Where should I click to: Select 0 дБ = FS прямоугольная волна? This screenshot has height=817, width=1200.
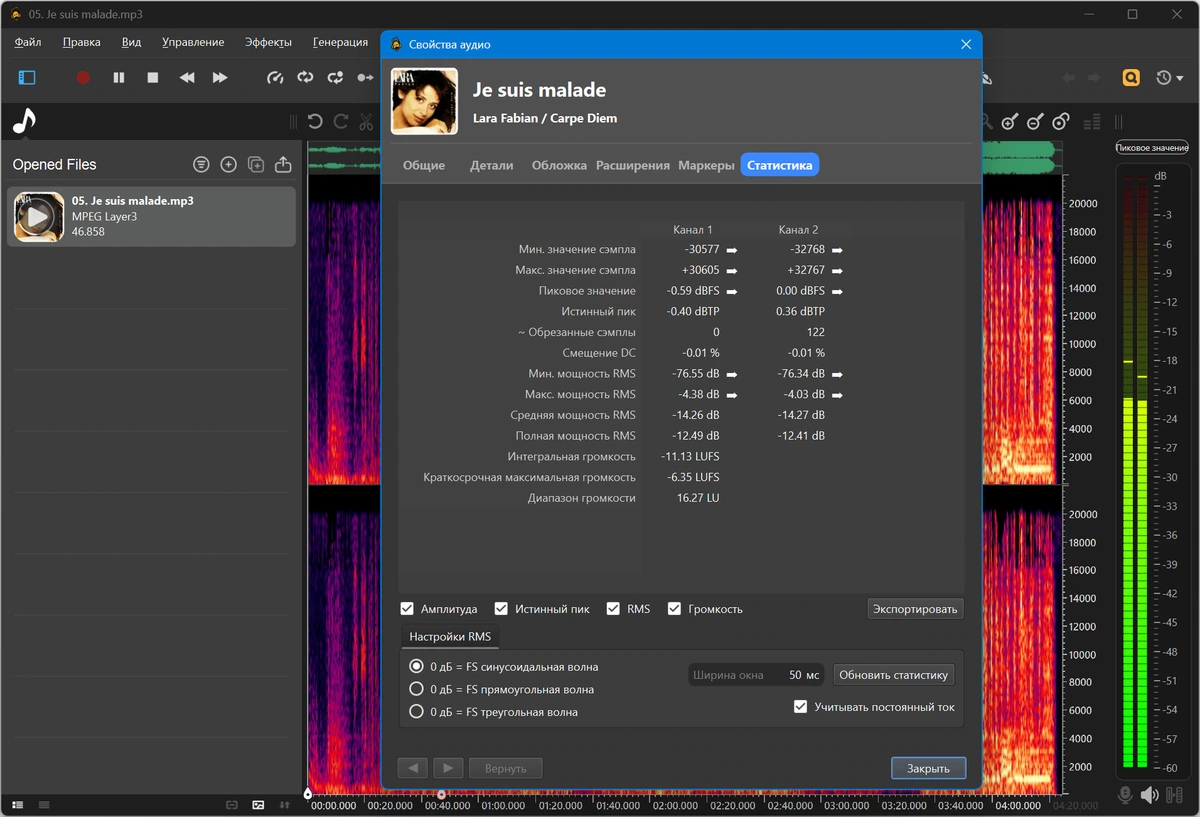pyautogui.click(x=417, y=689)
